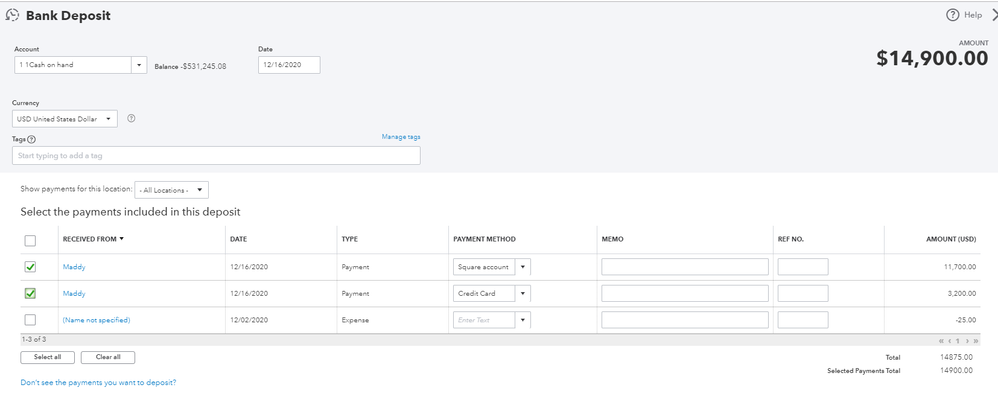Open Don't see the payments link
The image size is (998, 396).
click(x=99, y=383)
